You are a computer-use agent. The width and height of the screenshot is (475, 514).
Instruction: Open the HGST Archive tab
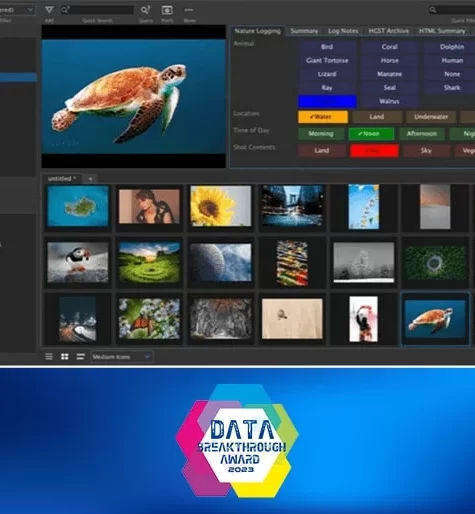click(x=389, y=31)
